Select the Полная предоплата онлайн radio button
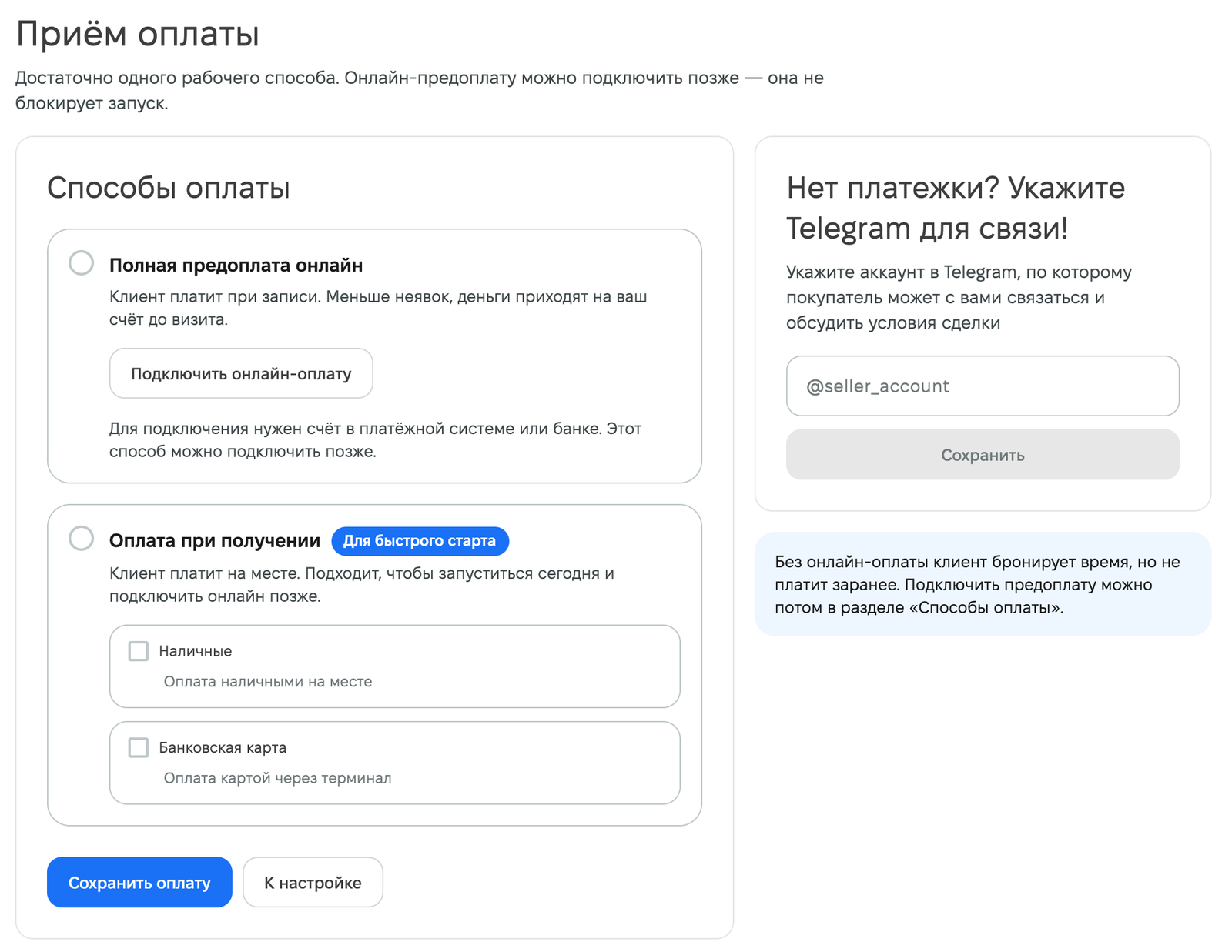Viewport: 1232px width, 952px height. coord(81,263)
